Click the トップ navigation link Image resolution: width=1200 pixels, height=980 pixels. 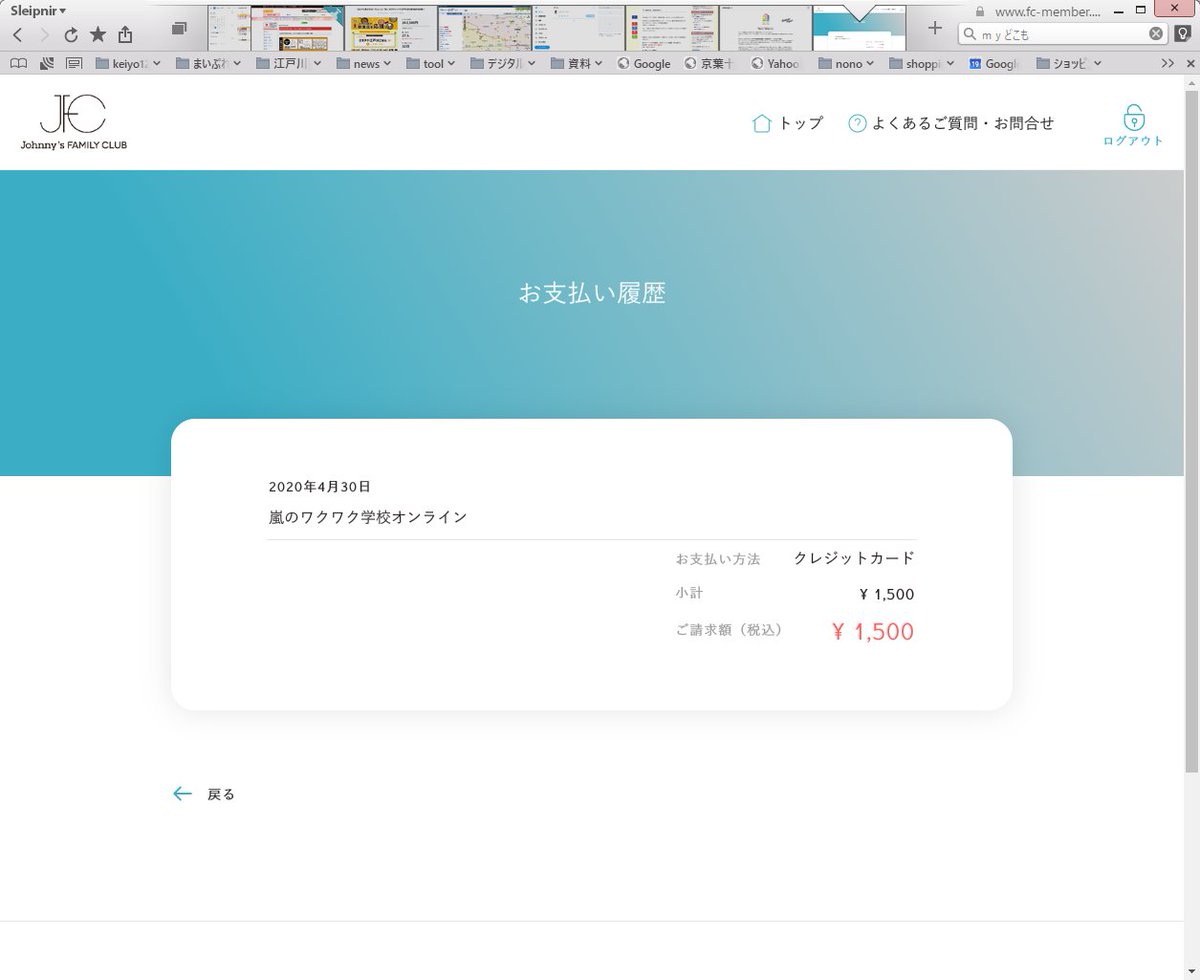click(788, 124)
